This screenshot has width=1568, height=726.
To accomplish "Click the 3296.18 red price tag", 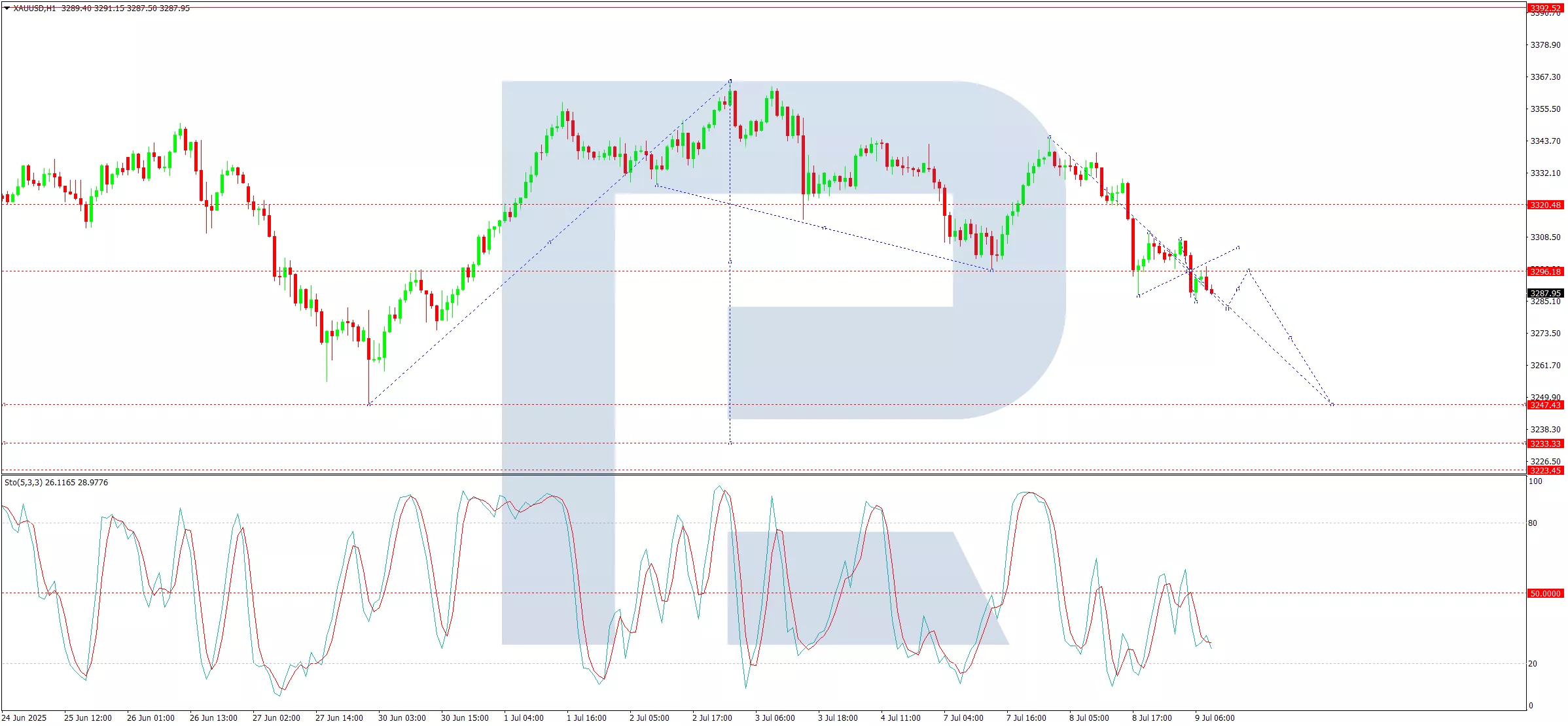I will tap(1545, 271).
